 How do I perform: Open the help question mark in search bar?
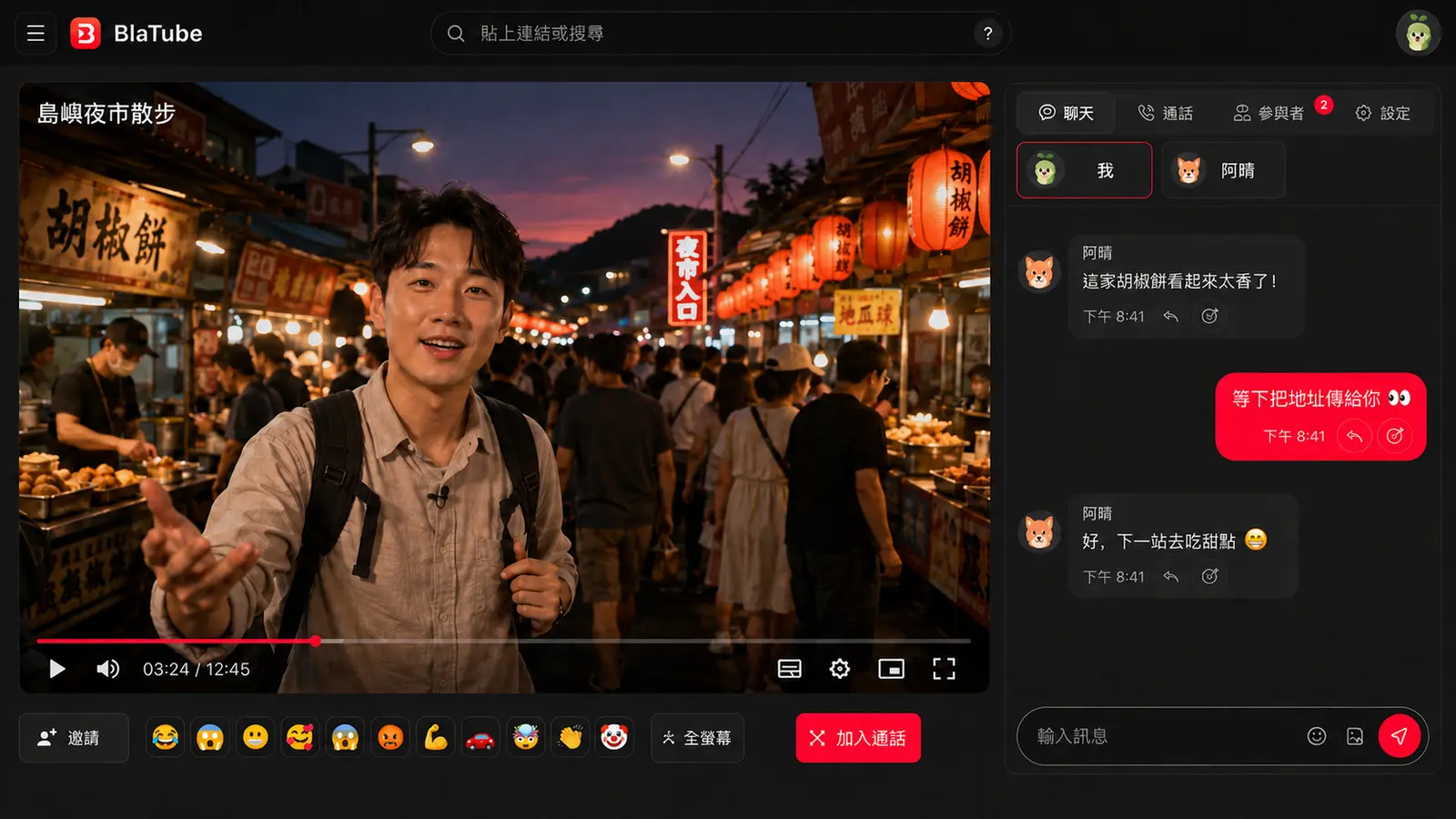click(987, 34)
